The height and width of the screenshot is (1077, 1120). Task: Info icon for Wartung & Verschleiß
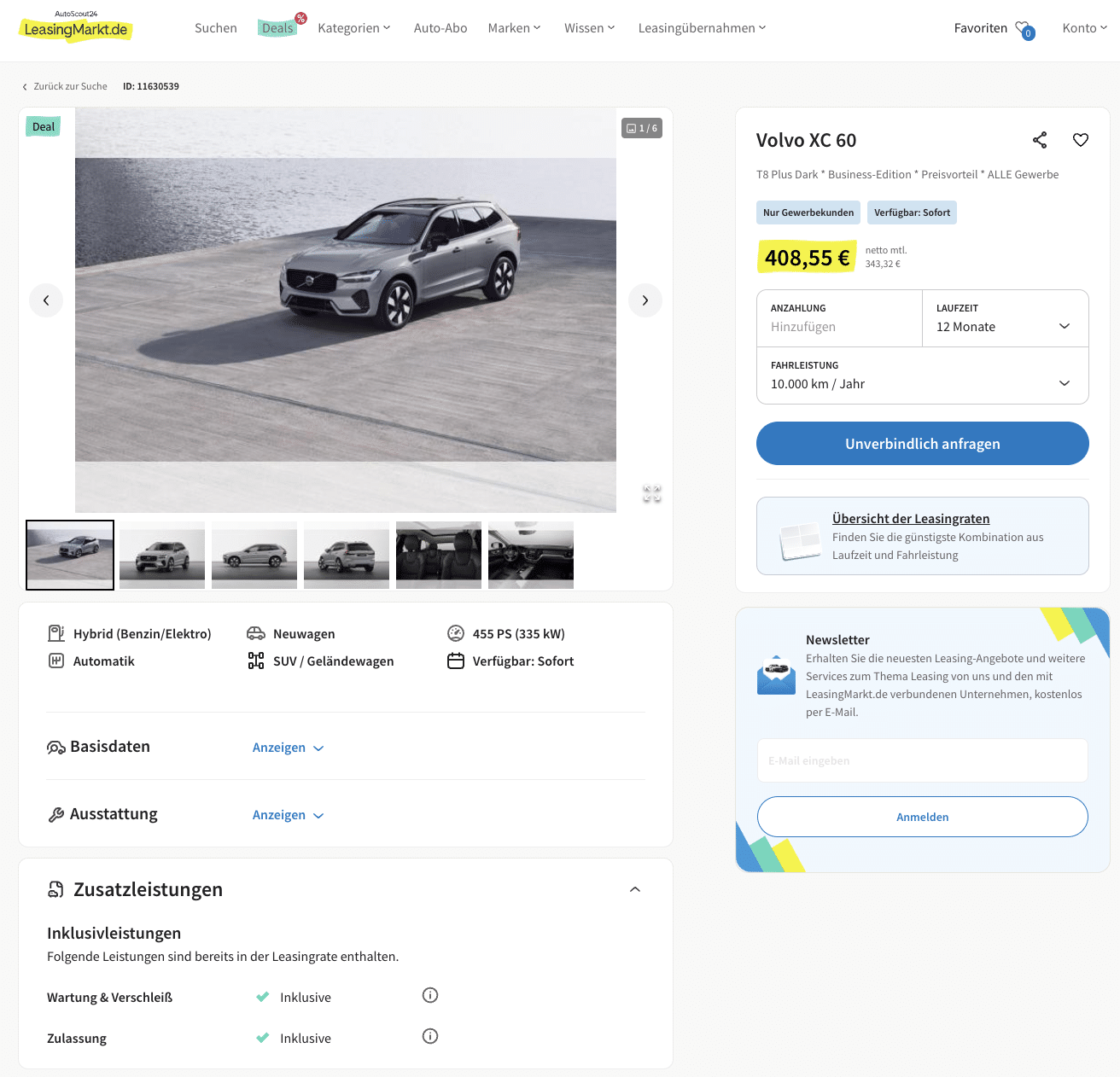click(x=430, y=995)
